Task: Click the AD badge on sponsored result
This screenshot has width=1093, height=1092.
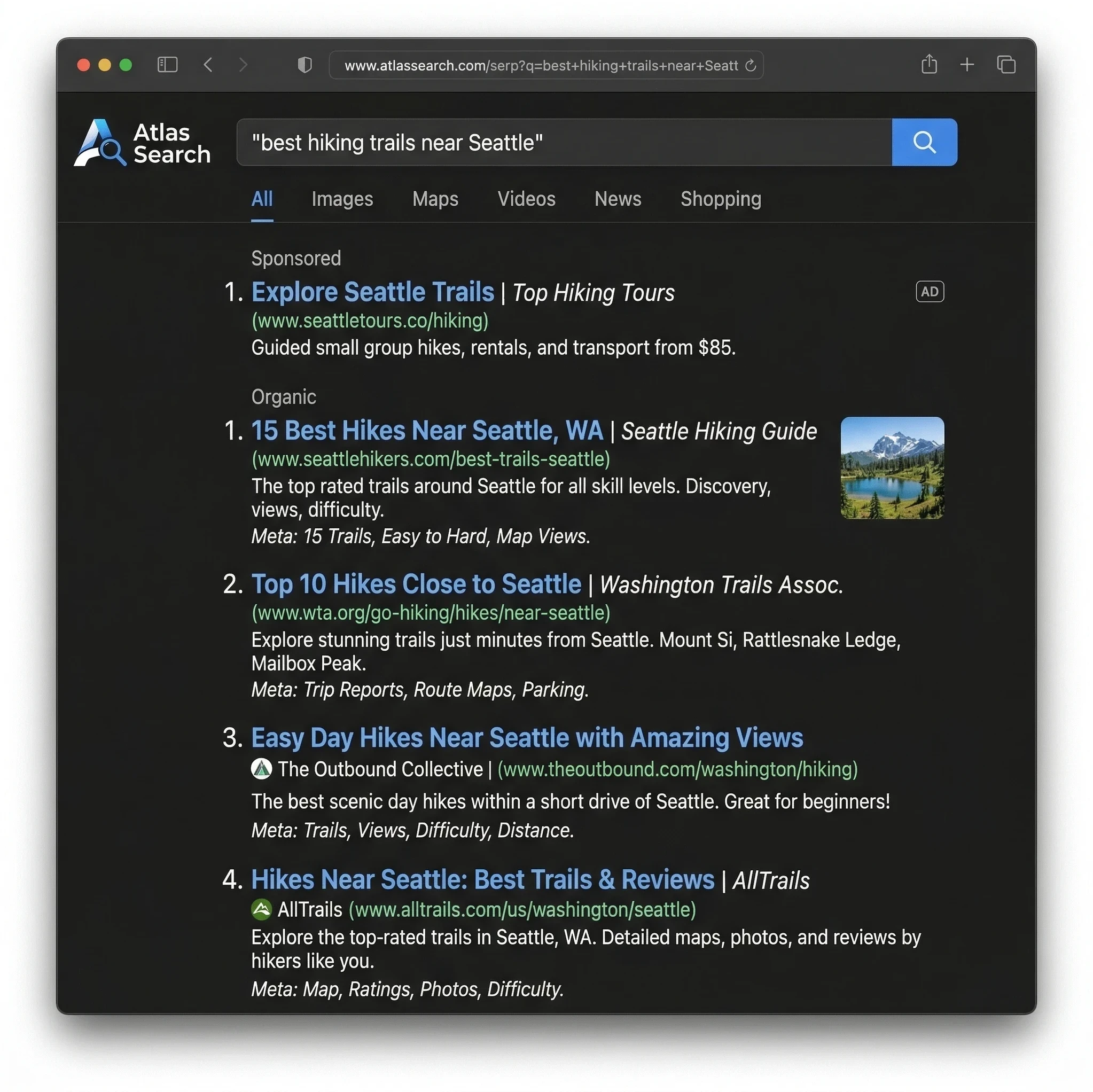Action: point(930,292)
